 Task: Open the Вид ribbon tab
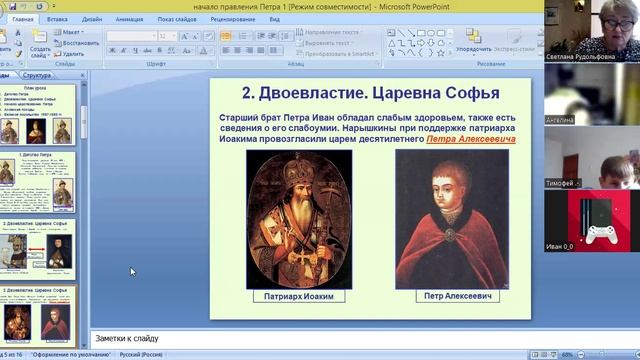click(x=275, y=19)
